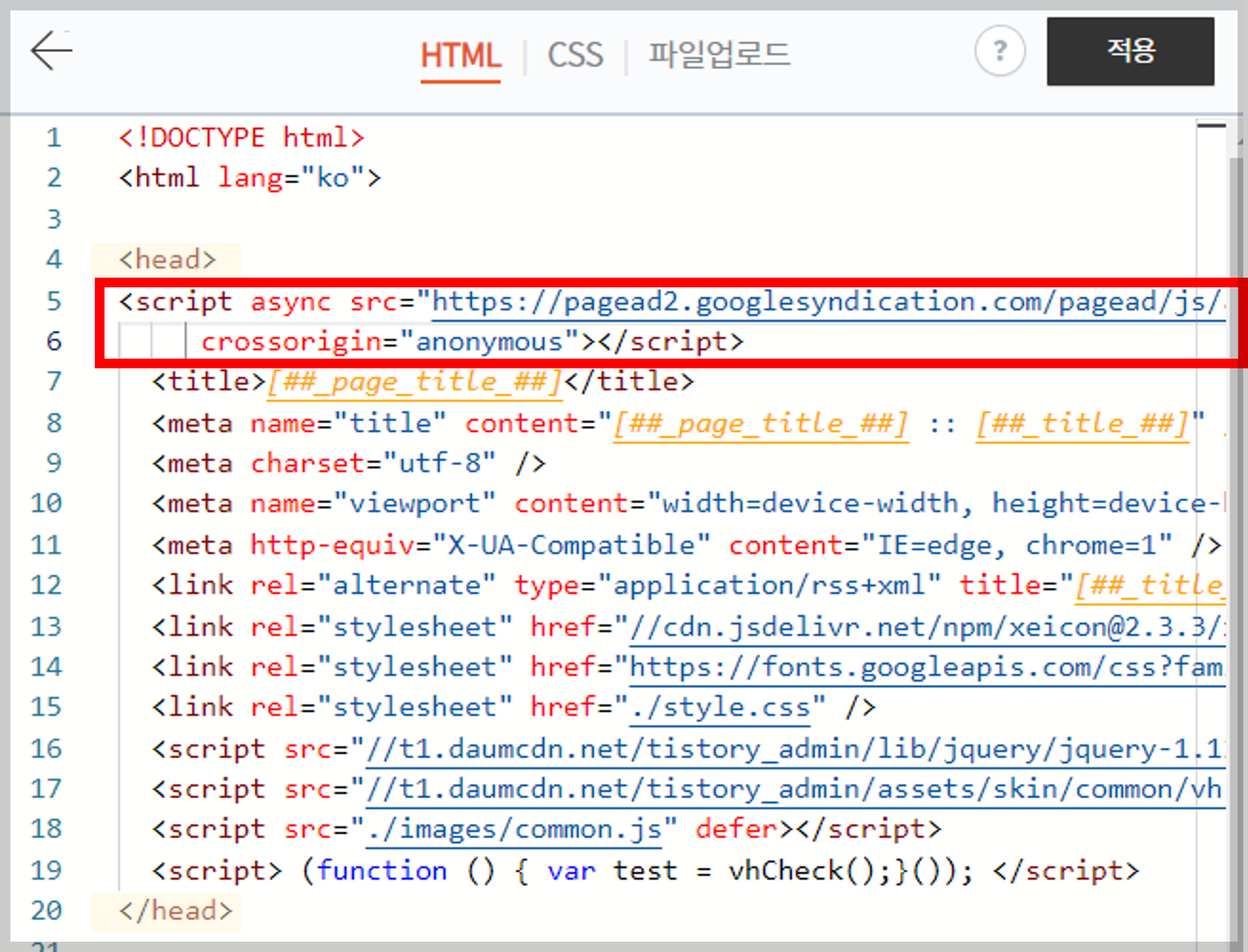Switch to the CSS tab
Image resolution: width=1248 pixels, height=952 pixels.
[575, 55]
